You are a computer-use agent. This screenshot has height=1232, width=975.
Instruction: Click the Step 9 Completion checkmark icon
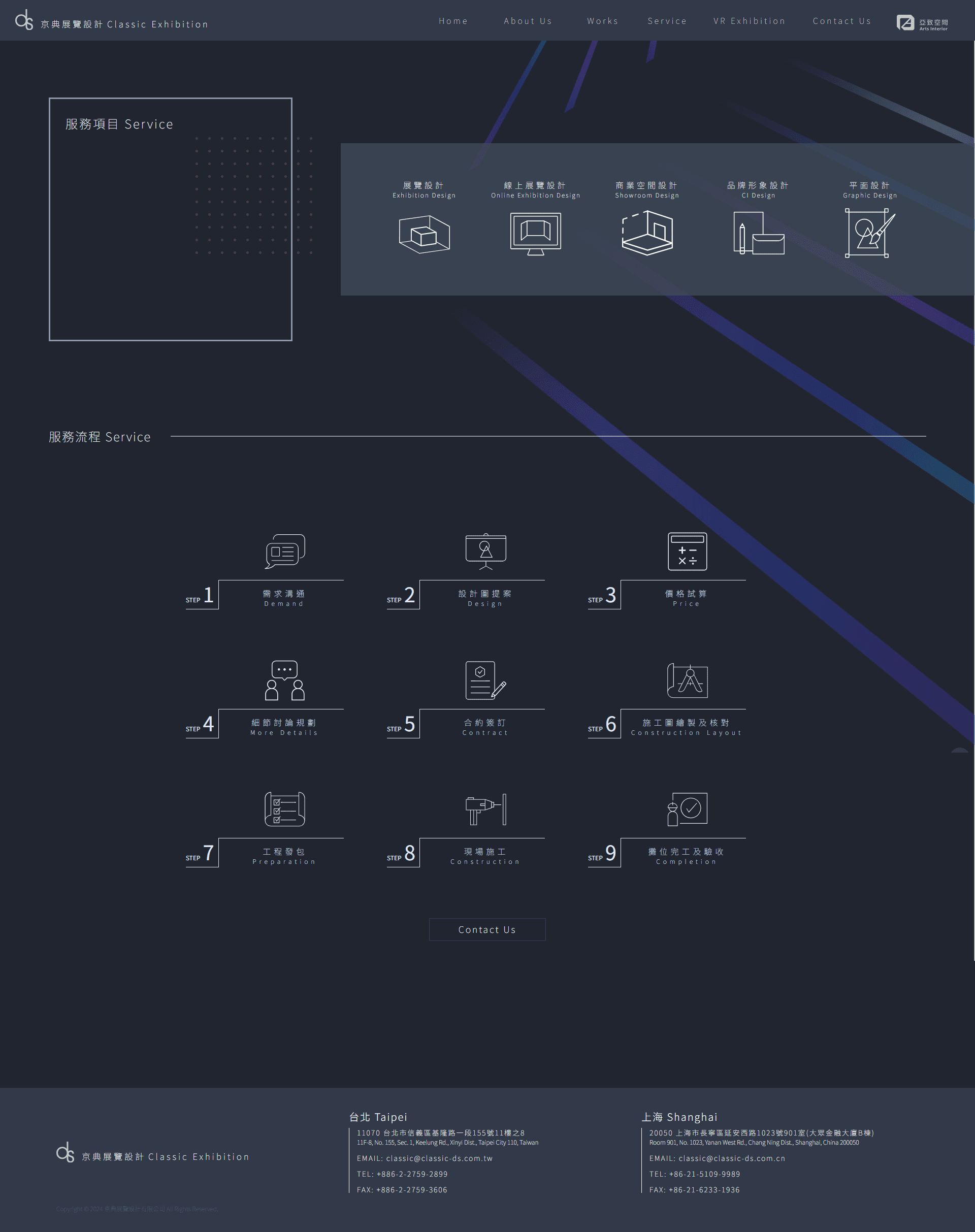(687, 809)
